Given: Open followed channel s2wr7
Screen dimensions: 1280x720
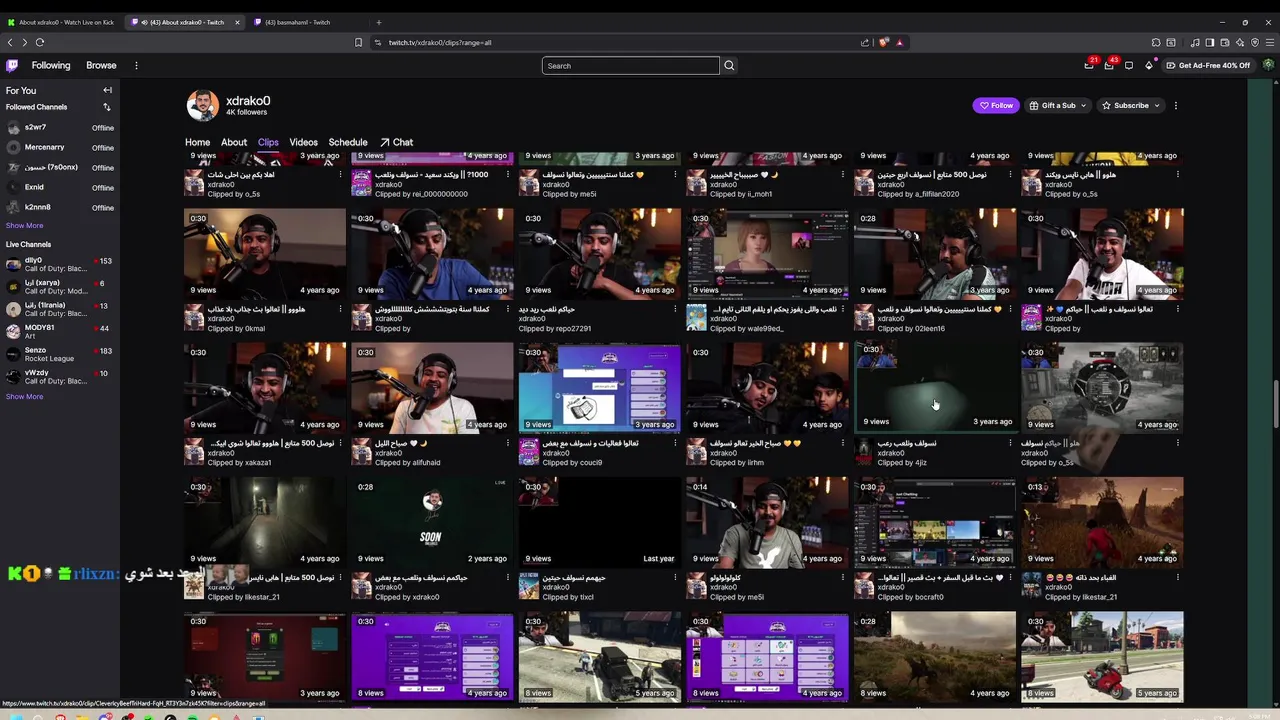Looking at the screenshot, I should [60, 128].
